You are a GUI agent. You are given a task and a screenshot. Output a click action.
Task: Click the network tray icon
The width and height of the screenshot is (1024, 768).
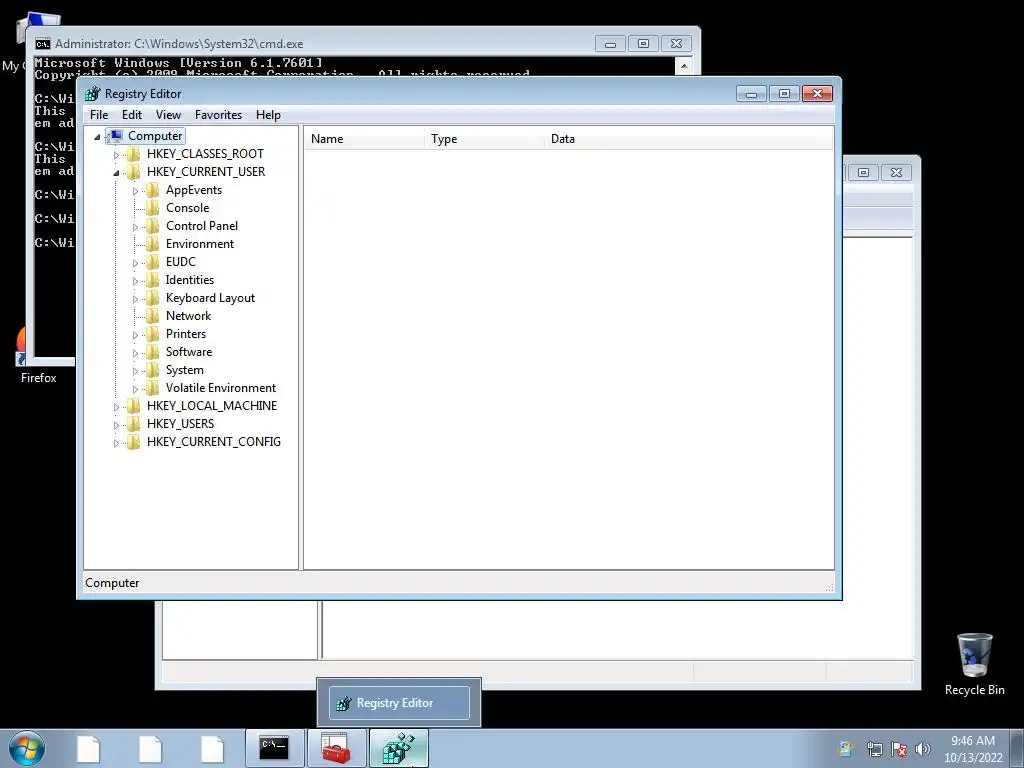click(874, 749)
